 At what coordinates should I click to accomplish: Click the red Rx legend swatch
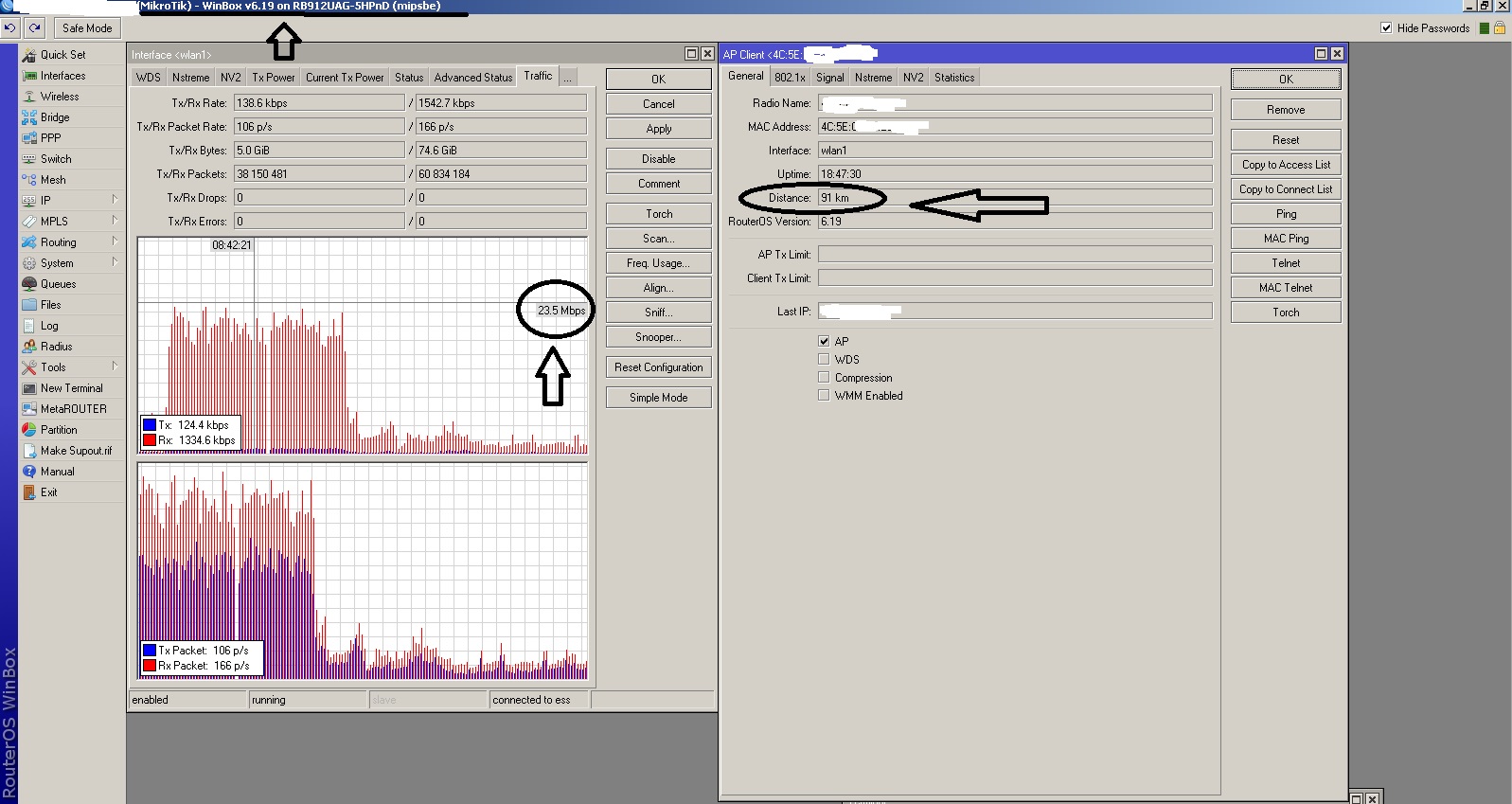[x=150, y=440]
